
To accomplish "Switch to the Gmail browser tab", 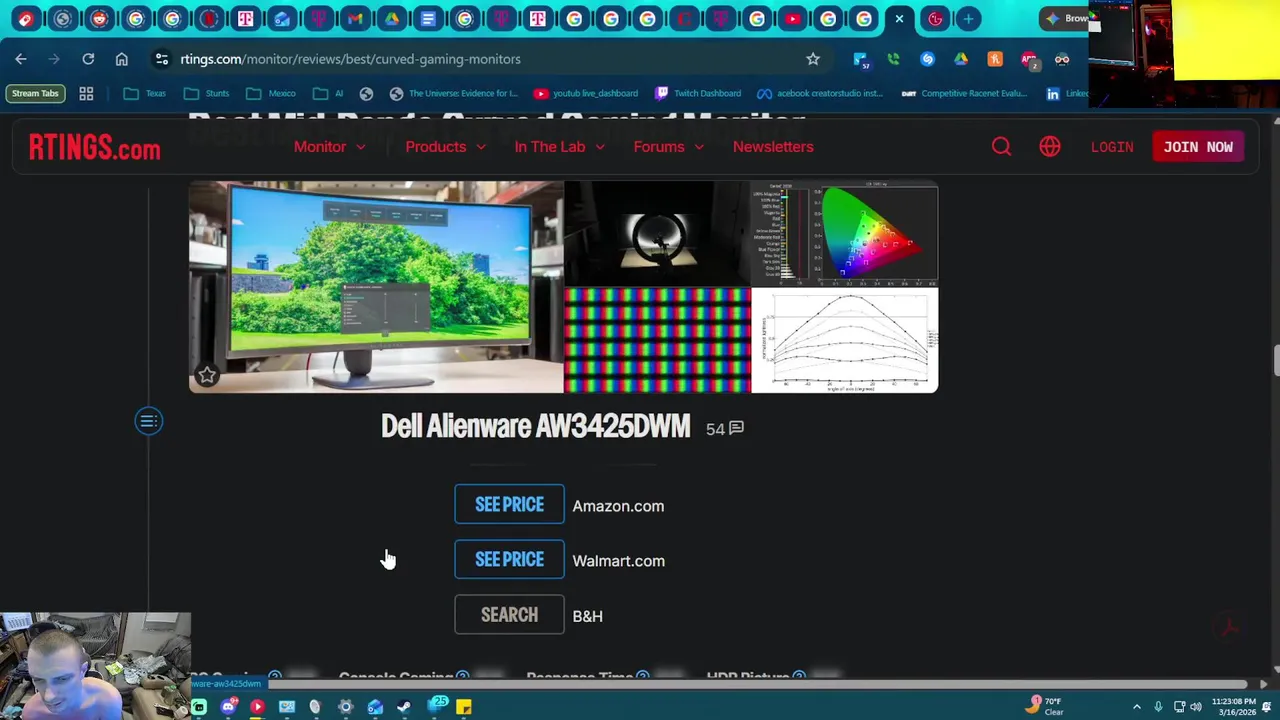I will point(355,18).
